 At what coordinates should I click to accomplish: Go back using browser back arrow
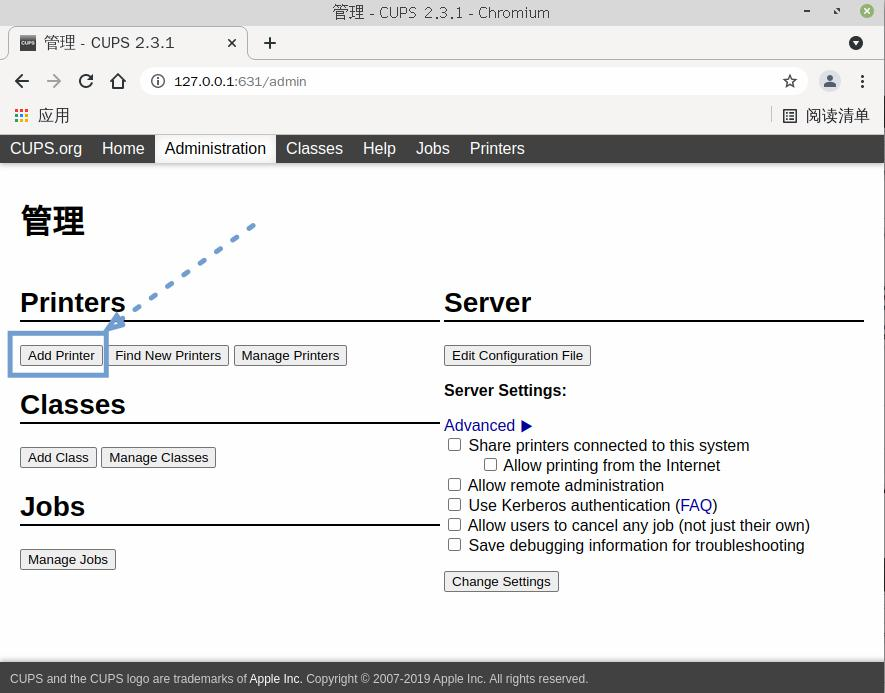(22, 81)
